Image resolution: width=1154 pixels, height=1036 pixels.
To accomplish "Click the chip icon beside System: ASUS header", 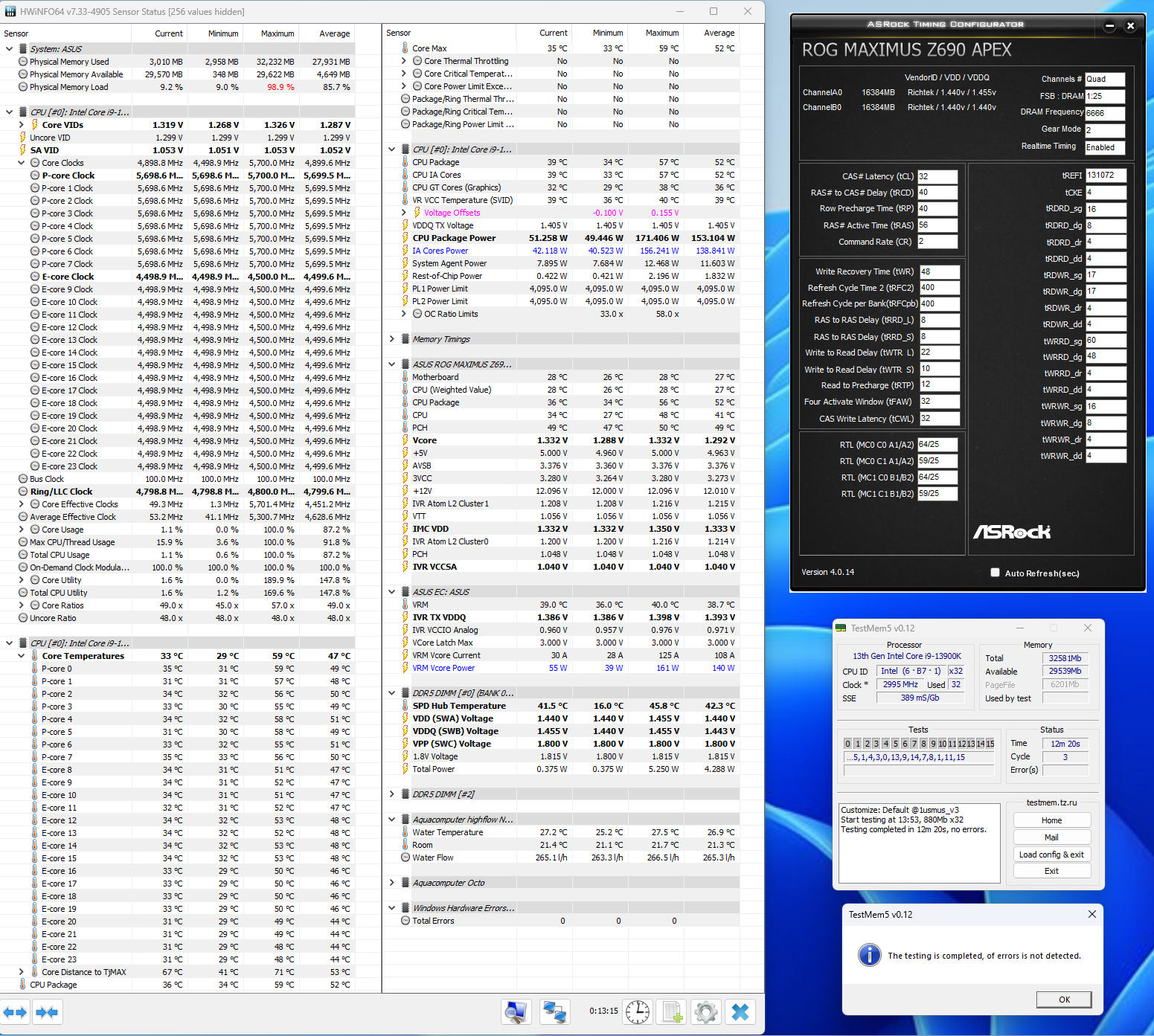I will click(x=22, y=49).
